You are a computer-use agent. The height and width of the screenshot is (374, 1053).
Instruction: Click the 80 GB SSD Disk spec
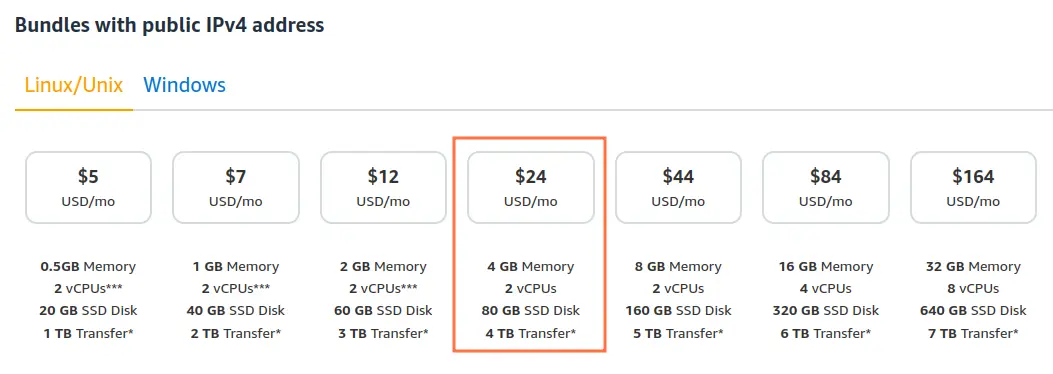tap(531, 311)
